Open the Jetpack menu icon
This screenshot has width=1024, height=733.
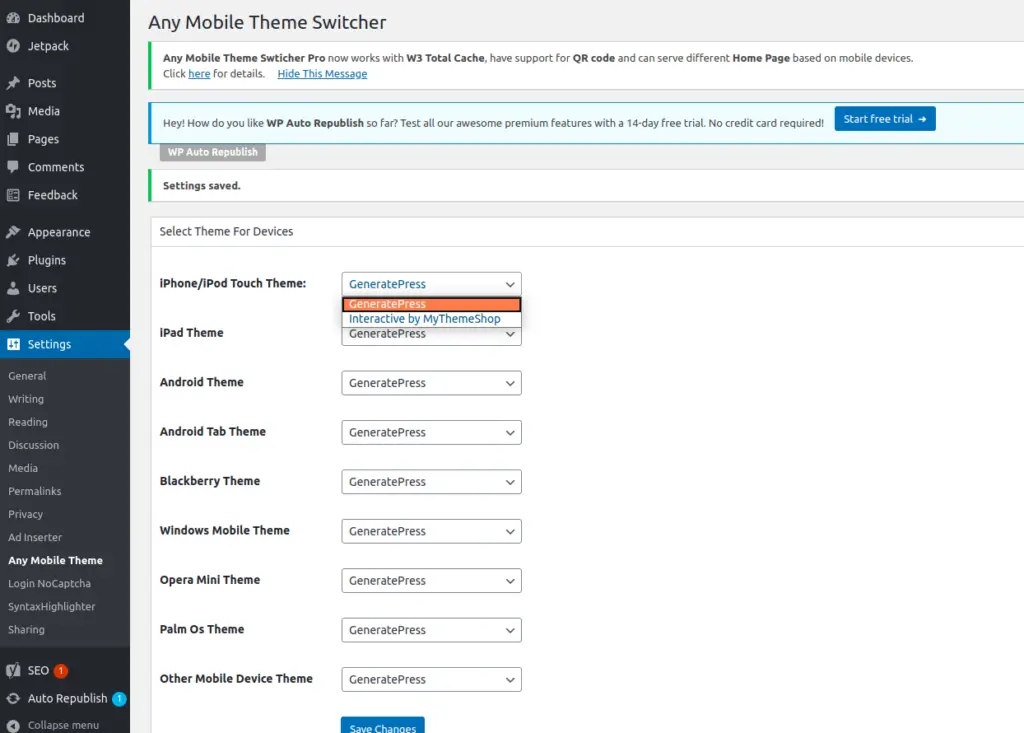[x=14, y=46]
